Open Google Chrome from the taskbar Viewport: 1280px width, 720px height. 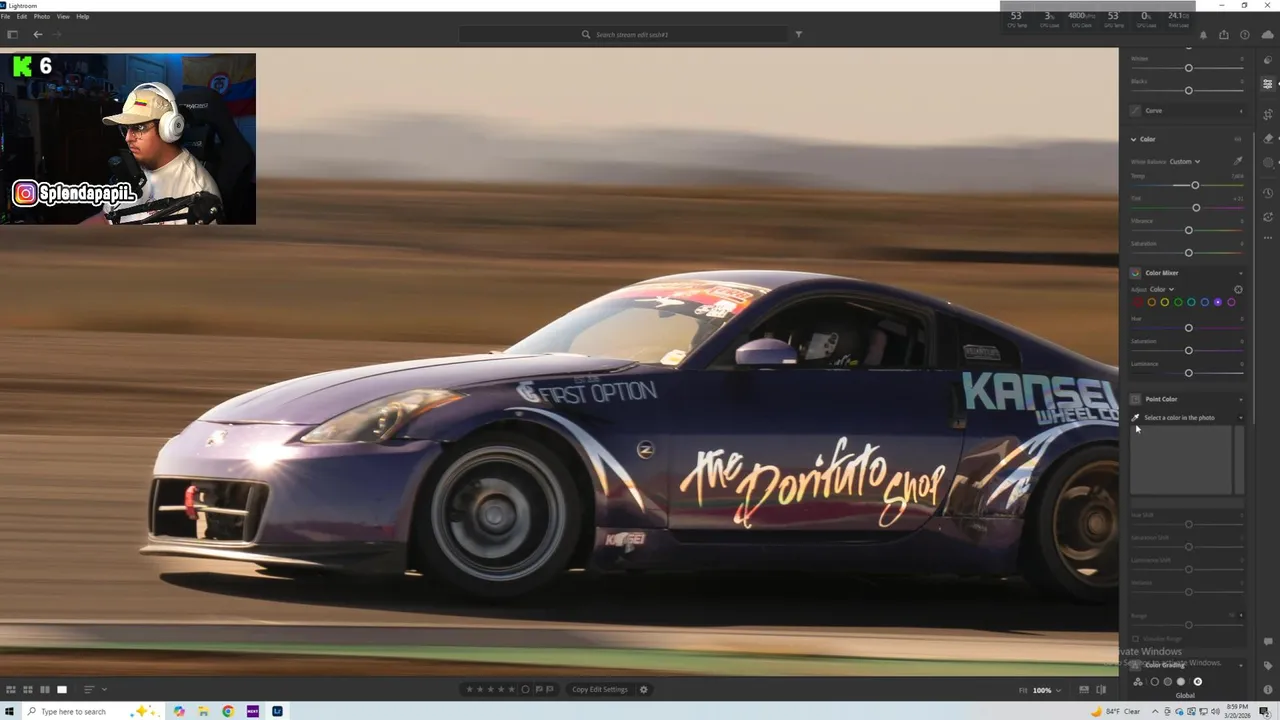click(228, 711)
